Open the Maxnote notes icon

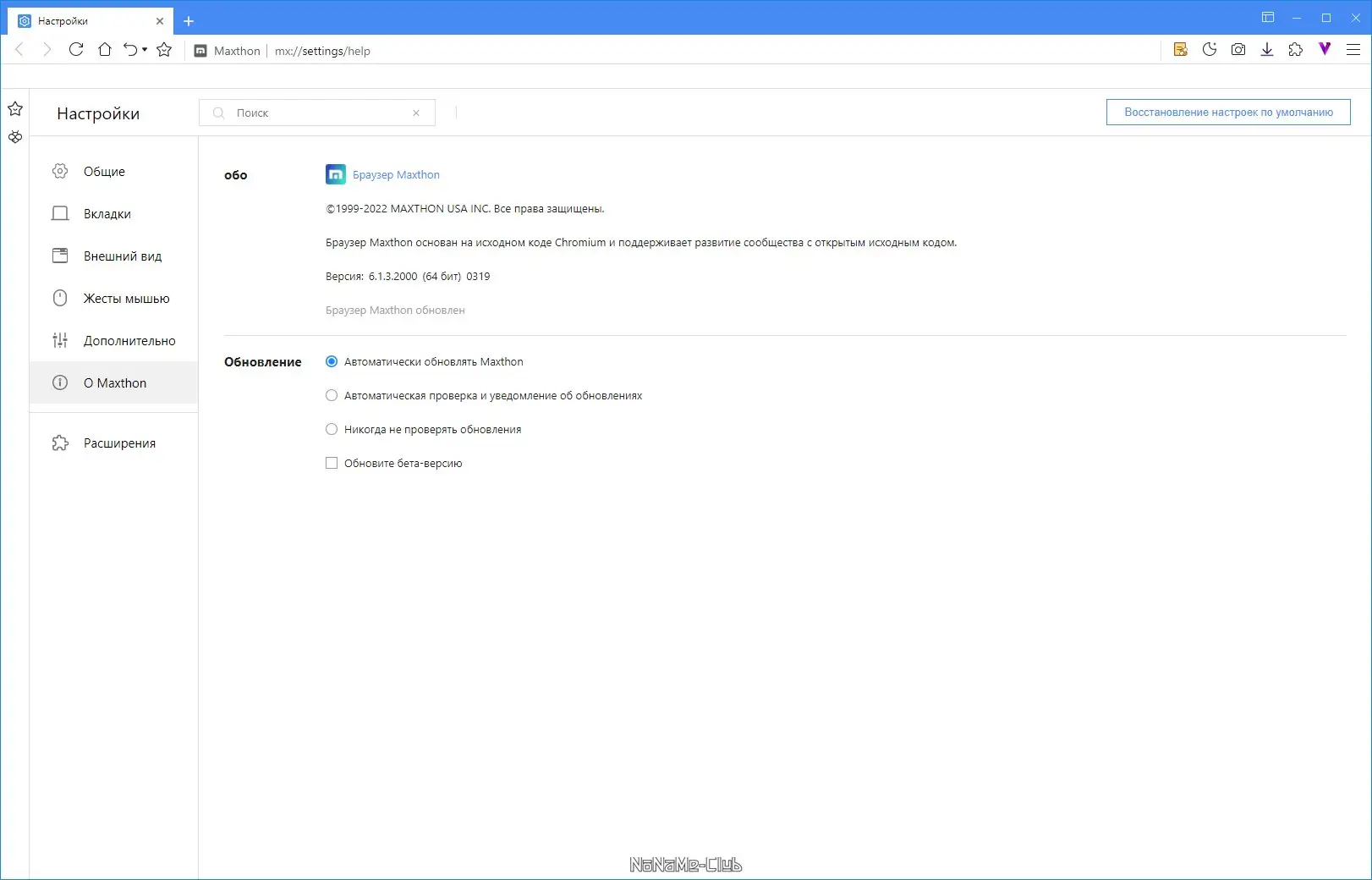[1181, 50]
